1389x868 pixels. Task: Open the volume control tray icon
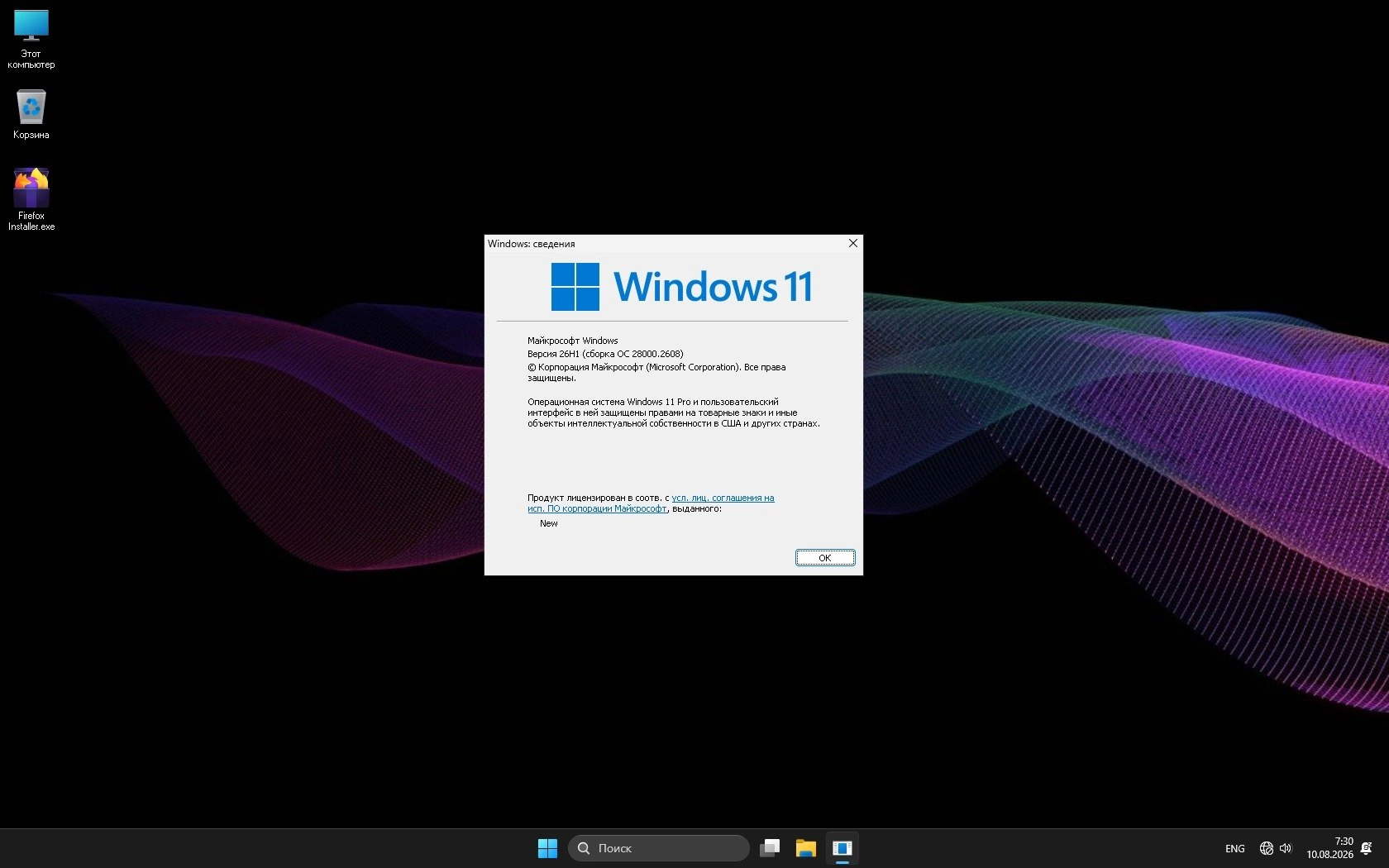point(1286,848)
